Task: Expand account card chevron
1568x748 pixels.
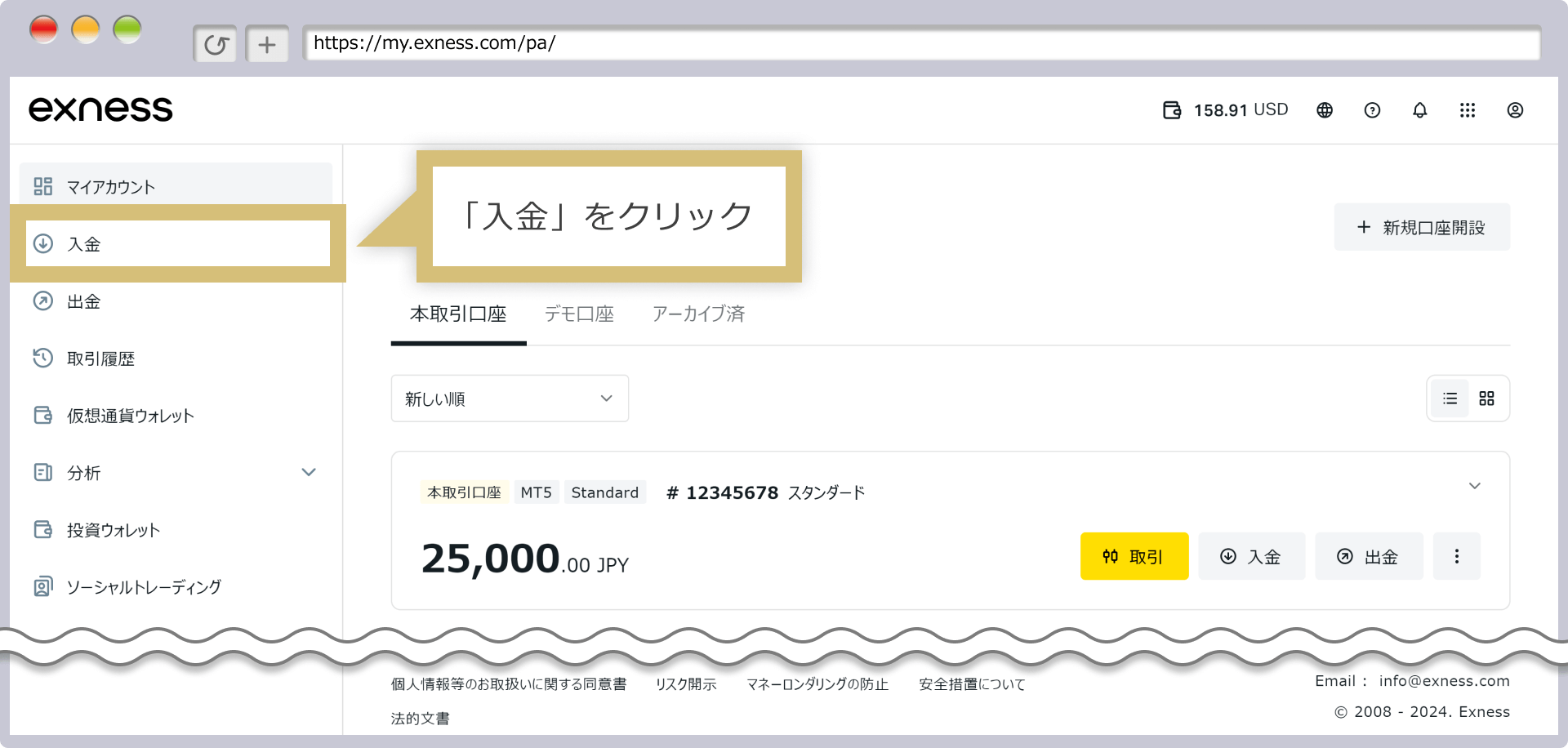Action: [1475, 486]
